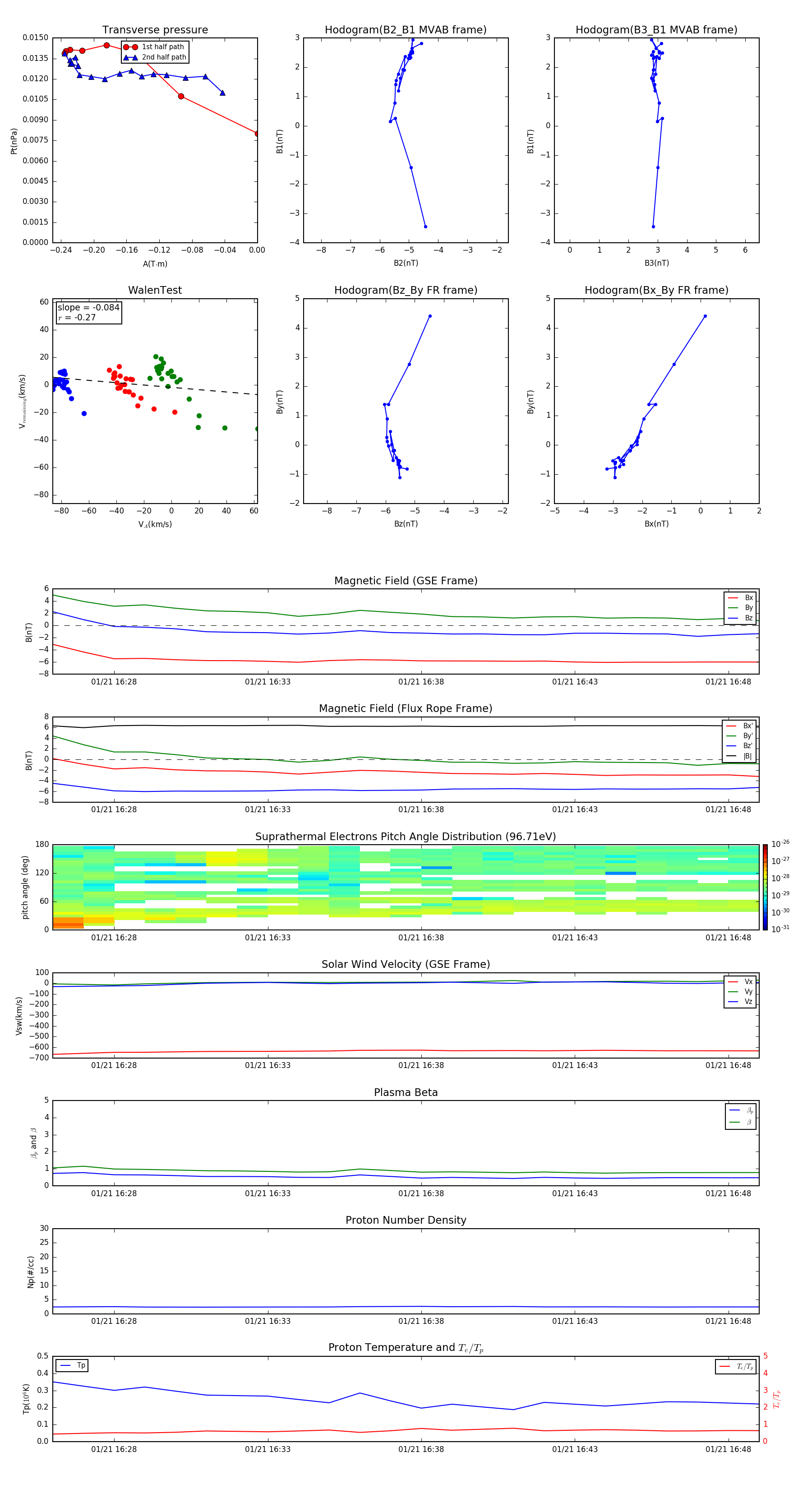Image resolution: width=812 pixels, height=1489 pixels.
Task: Click the "Bz(nT)" x-axis label
Action: tap(406, 524)
